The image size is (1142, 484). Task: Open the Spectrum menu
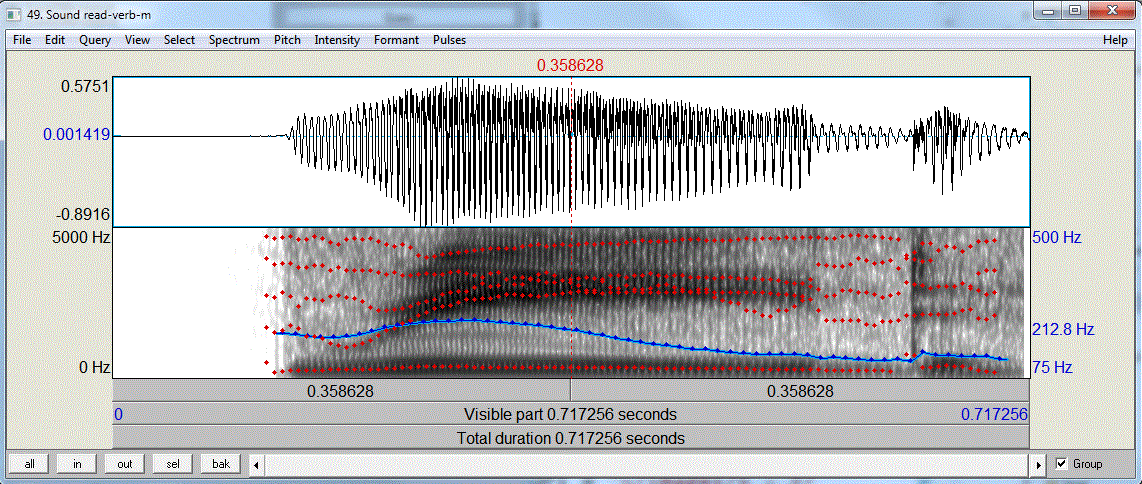[235, 40]
